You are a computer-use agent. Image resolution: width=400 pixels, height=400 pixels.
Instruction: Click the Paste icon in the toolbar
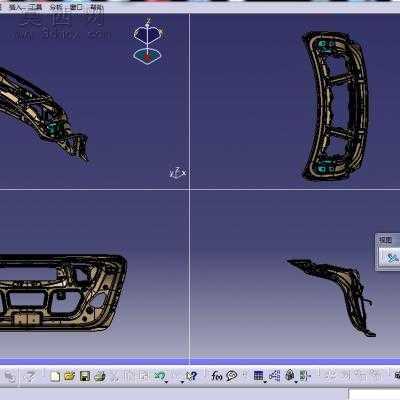tap(144, 377)
